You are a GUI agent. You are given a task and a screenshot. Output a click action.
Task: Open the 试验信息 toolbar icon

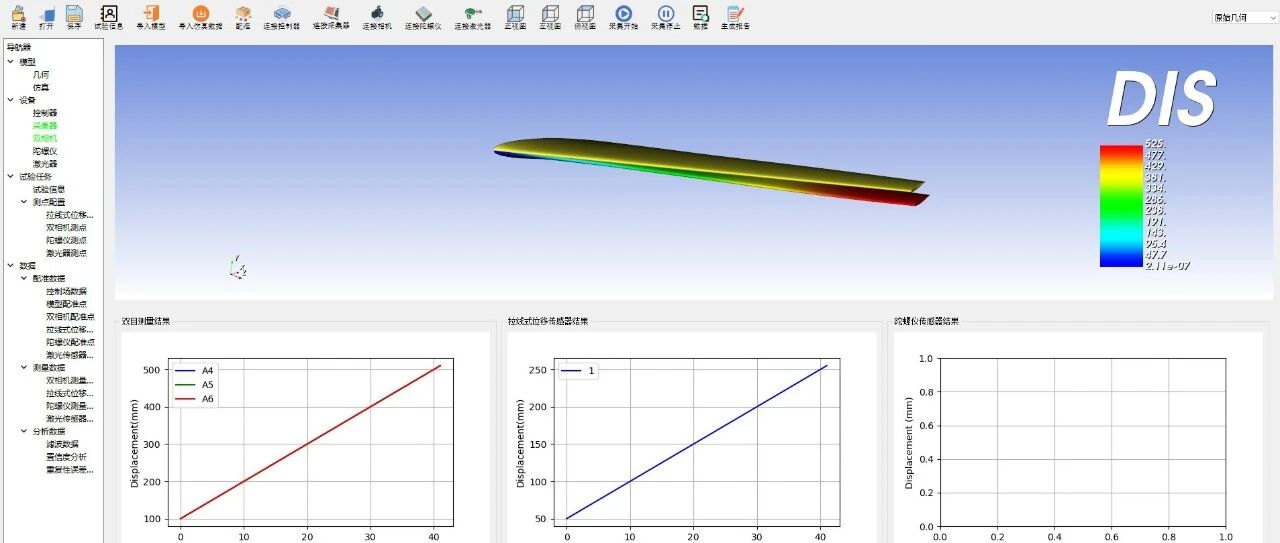109,16
